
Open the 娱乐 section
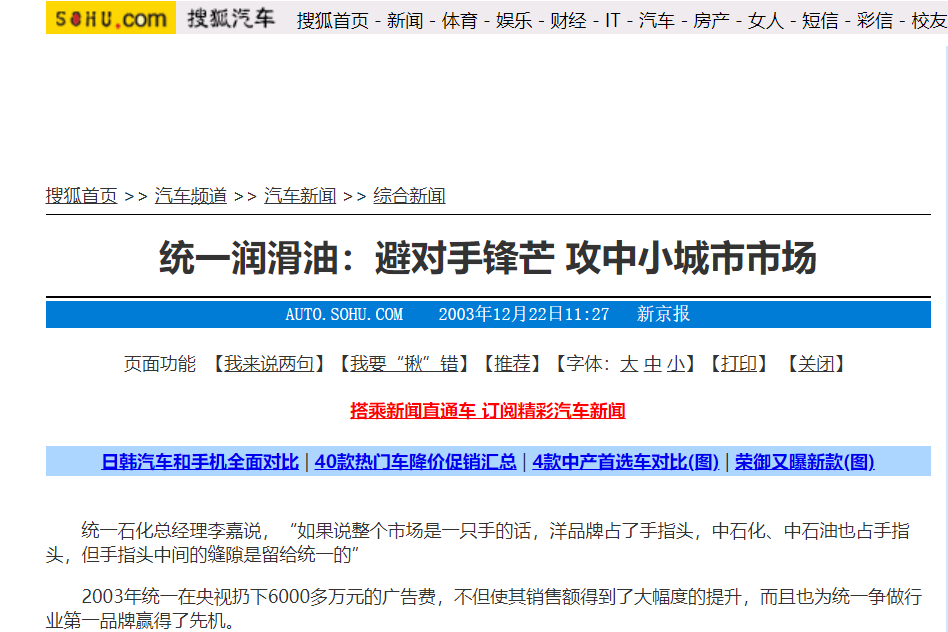(514, 21)
